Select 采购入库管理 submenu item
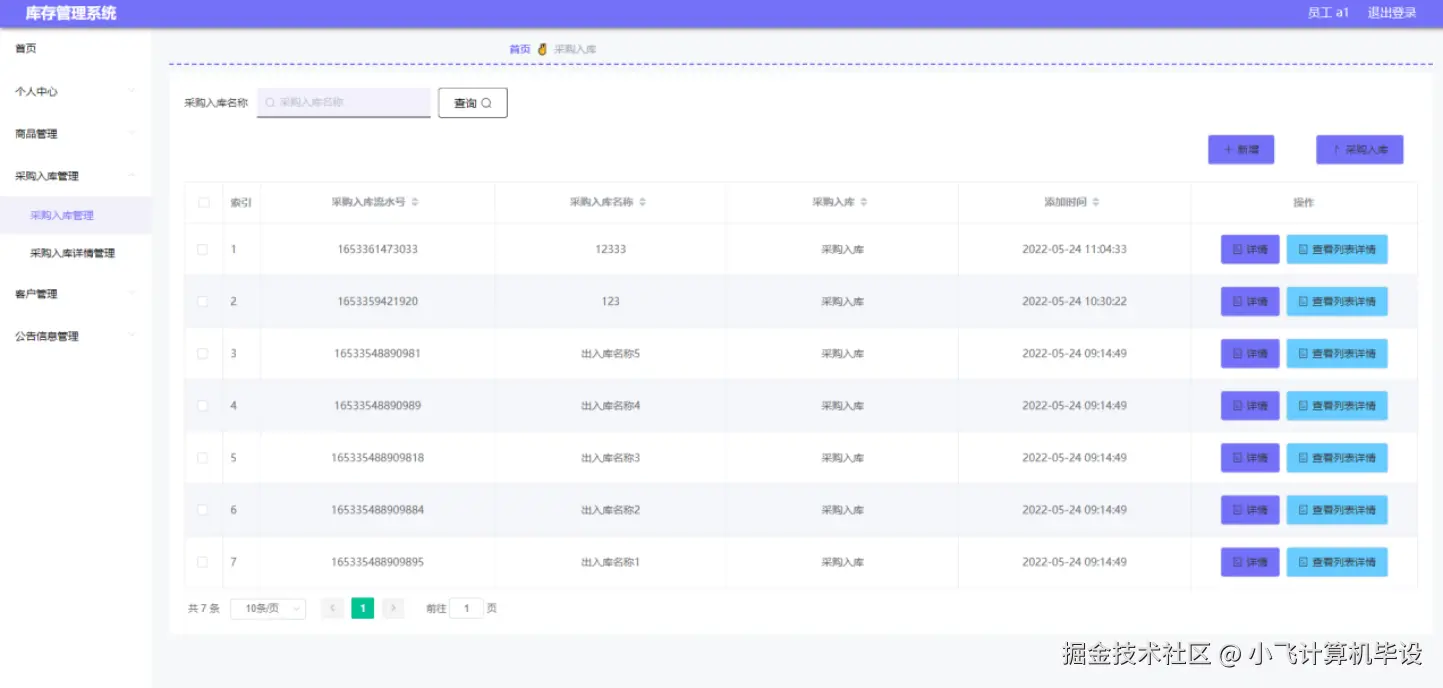Viewport: 1443px width, 688px height. click(x=76, y=215)
